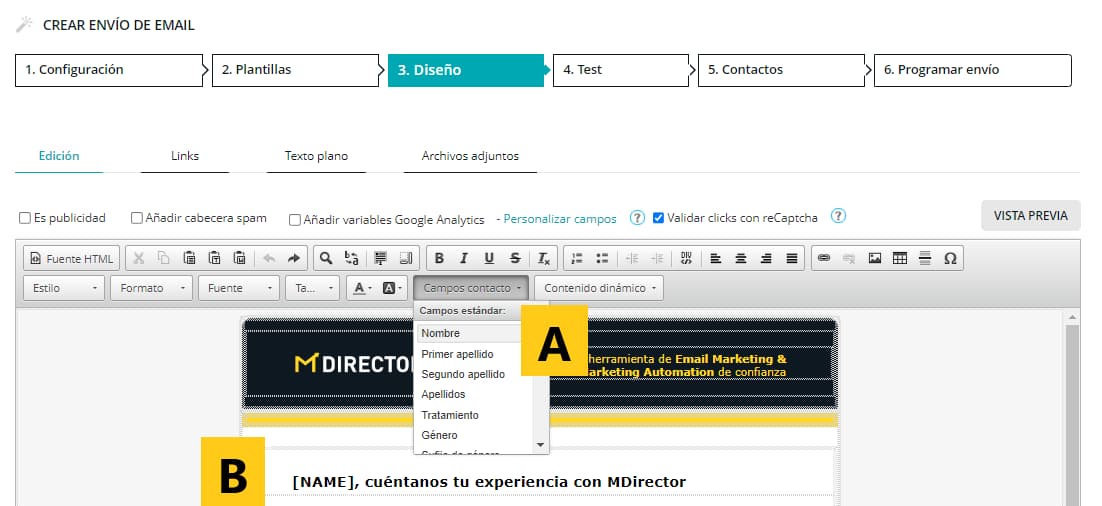Insert a hyperlink with link icon
Viewport: 1102px width, 506px height.
click(824, 259)
